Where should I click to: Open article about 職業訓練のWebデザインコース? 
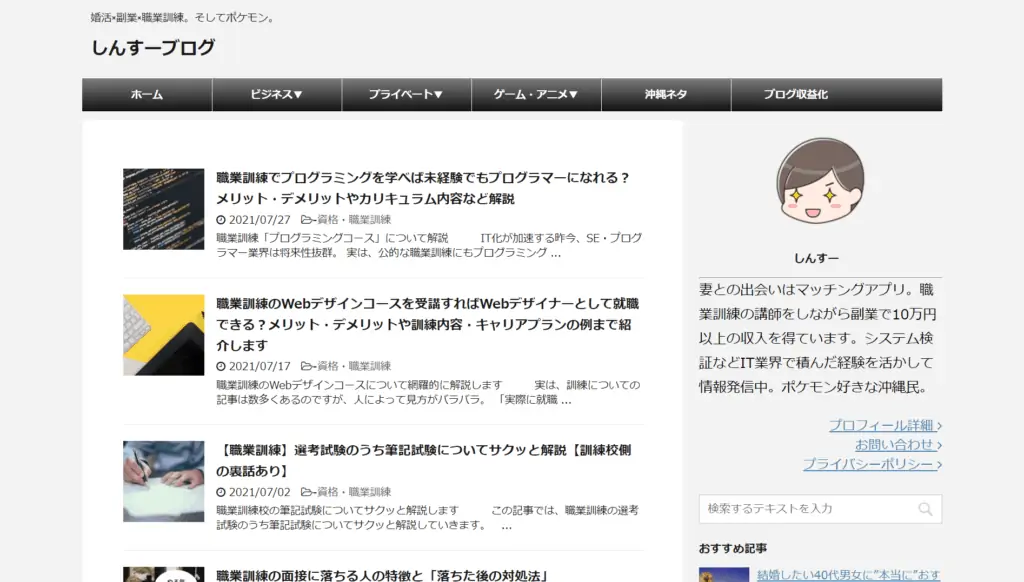tap(428, 324)
